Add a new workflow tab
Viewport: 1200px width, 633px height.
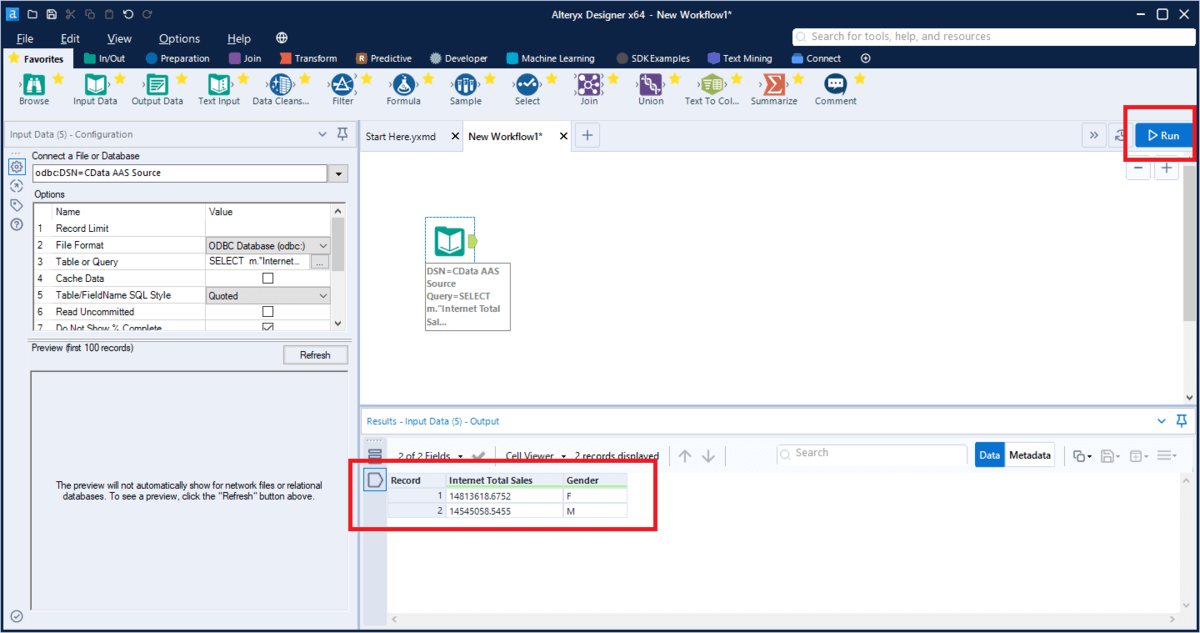pyautogui.click(x=588, y=136)
